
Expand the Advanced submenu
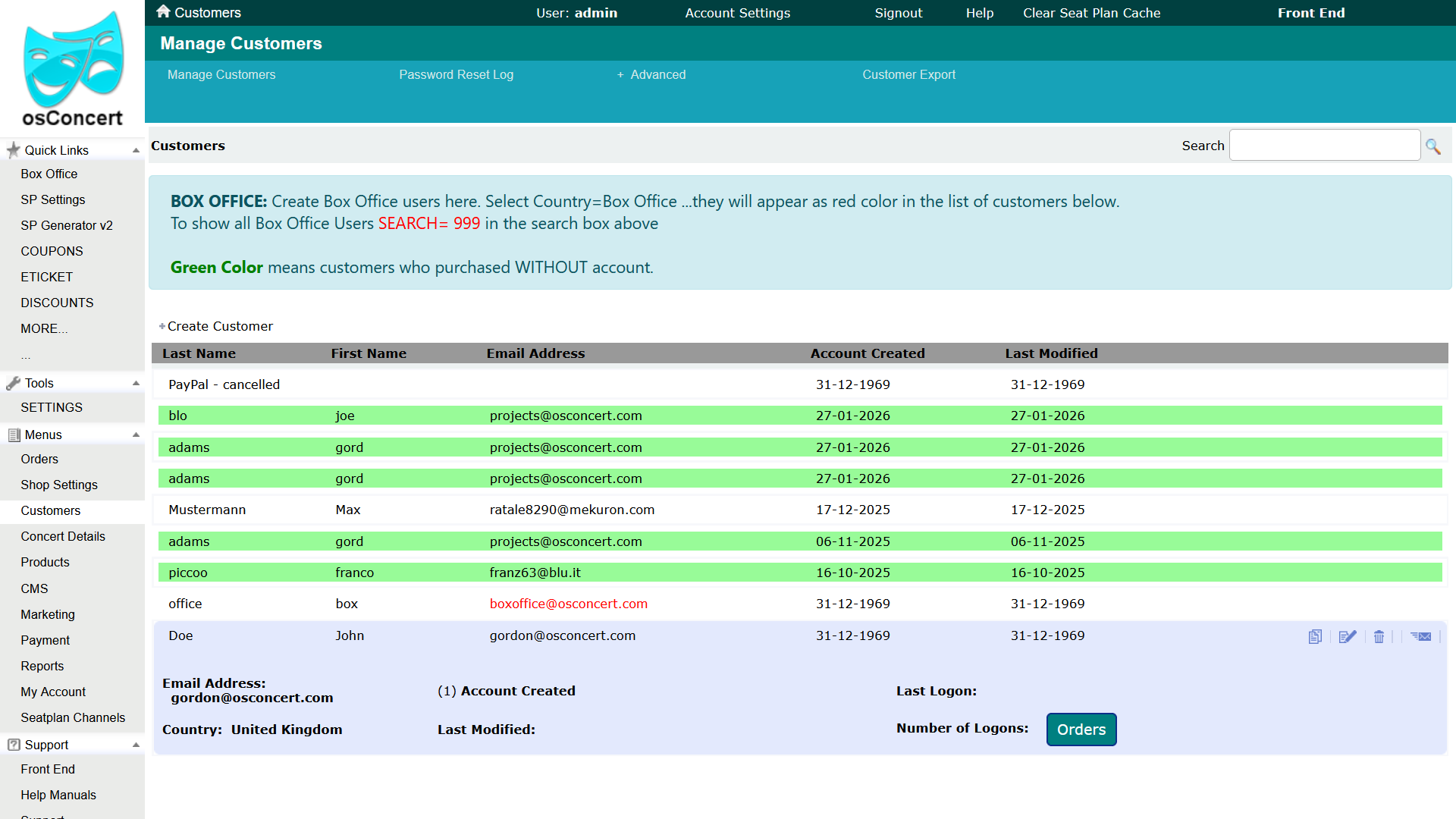[x=651, y=74]
